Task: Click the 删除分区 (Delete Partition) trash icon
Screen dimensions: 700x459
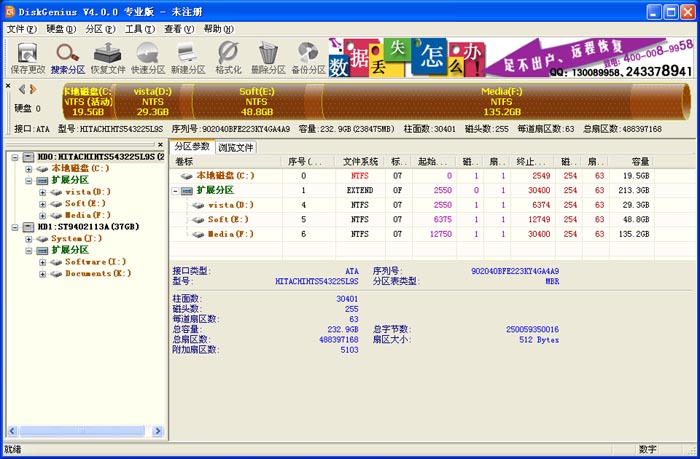Action: [268, 58]
